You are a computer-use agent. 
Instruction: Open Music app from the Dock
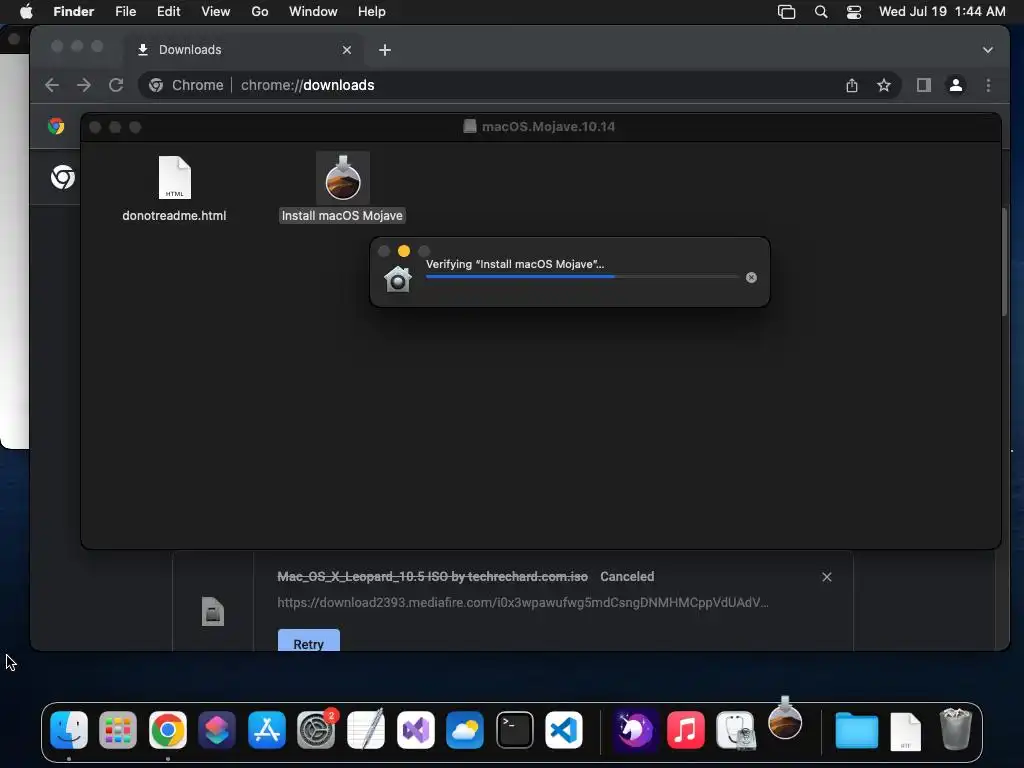[686, 729]
